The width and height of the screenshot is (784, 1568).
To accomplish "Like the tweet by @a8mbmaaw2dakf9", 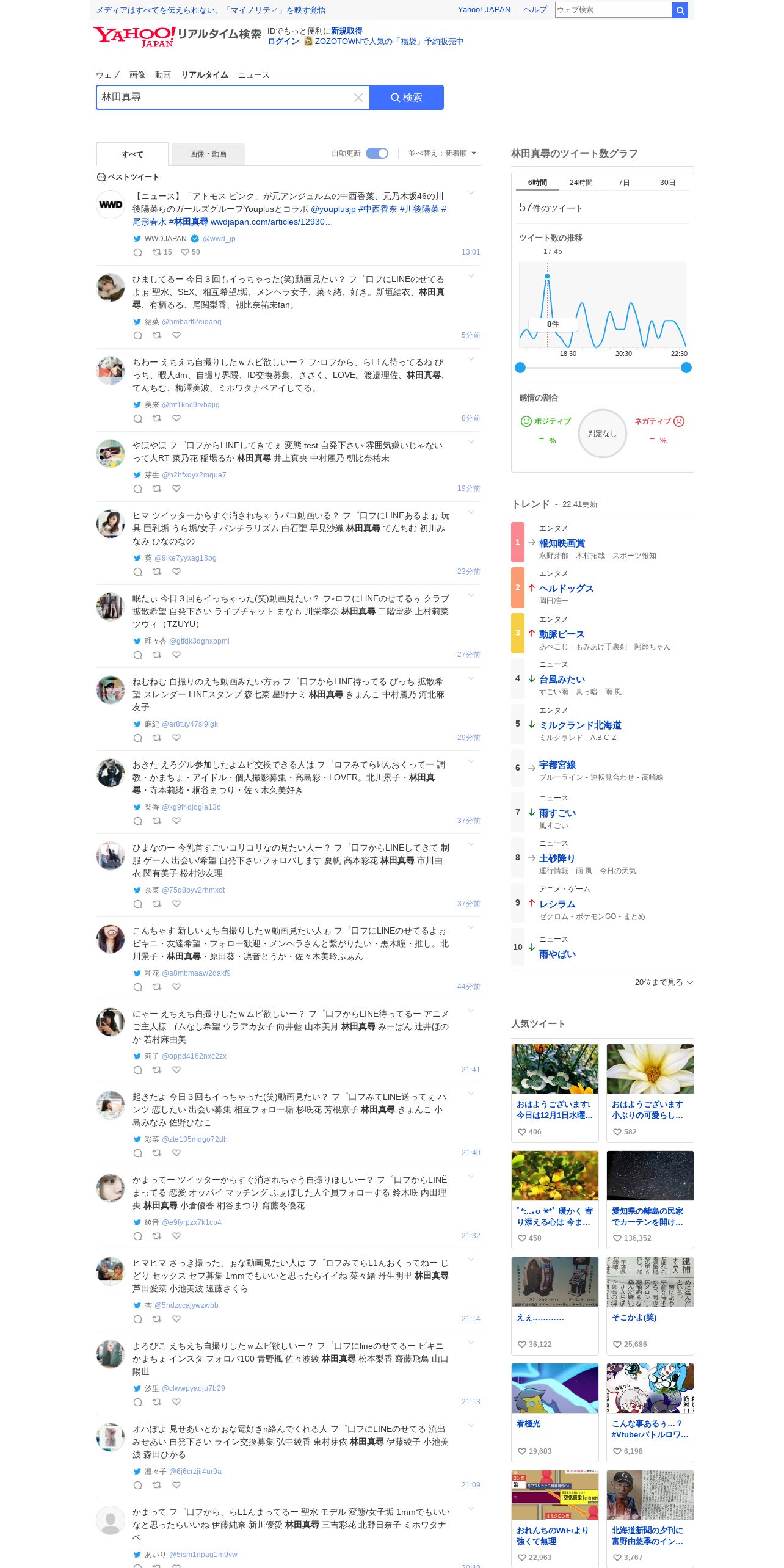I will pos(176,987).
